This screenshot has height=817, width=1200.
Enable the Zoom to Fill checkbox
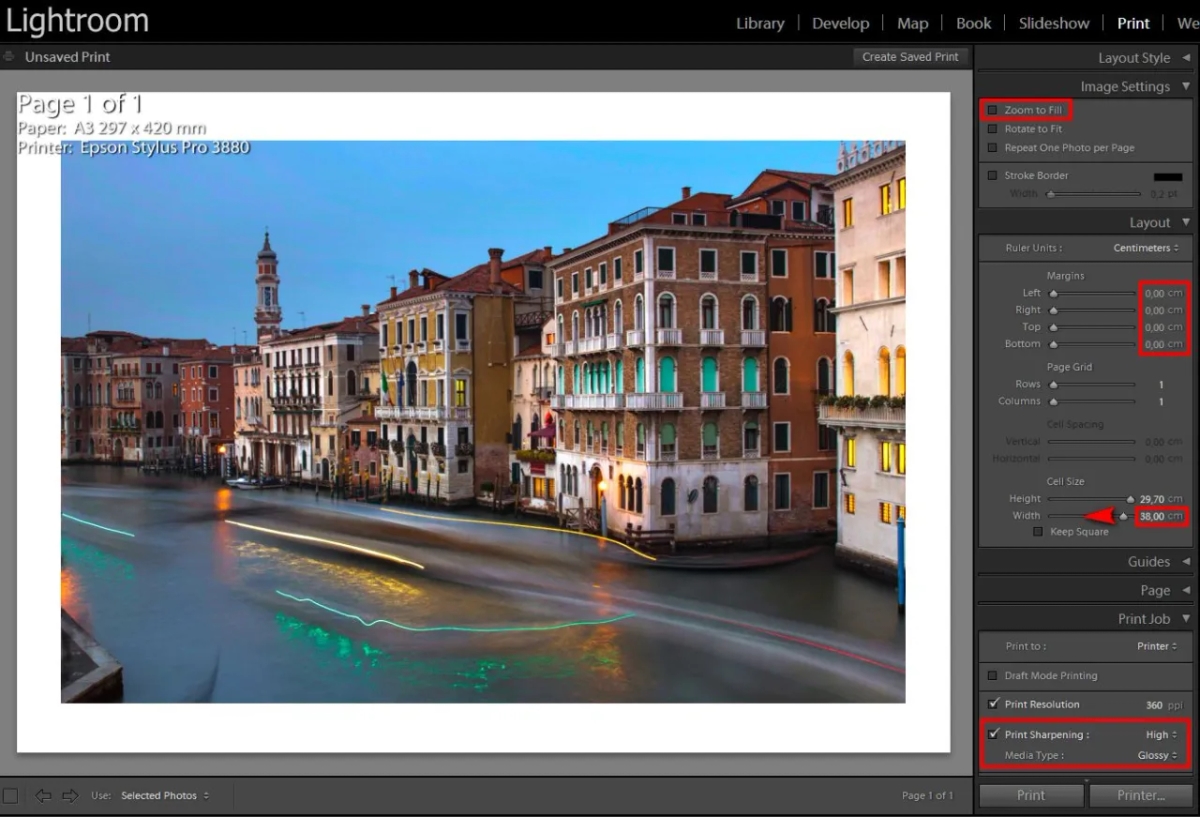[x=993, y=110]
